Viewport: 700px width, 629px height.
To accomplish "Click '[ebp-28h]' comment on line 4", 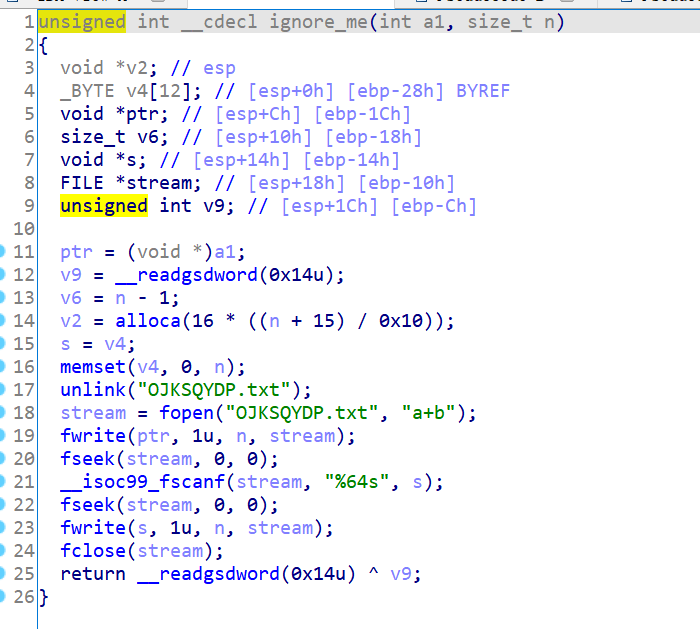I will pyautogui.click(x=395, y=91).
